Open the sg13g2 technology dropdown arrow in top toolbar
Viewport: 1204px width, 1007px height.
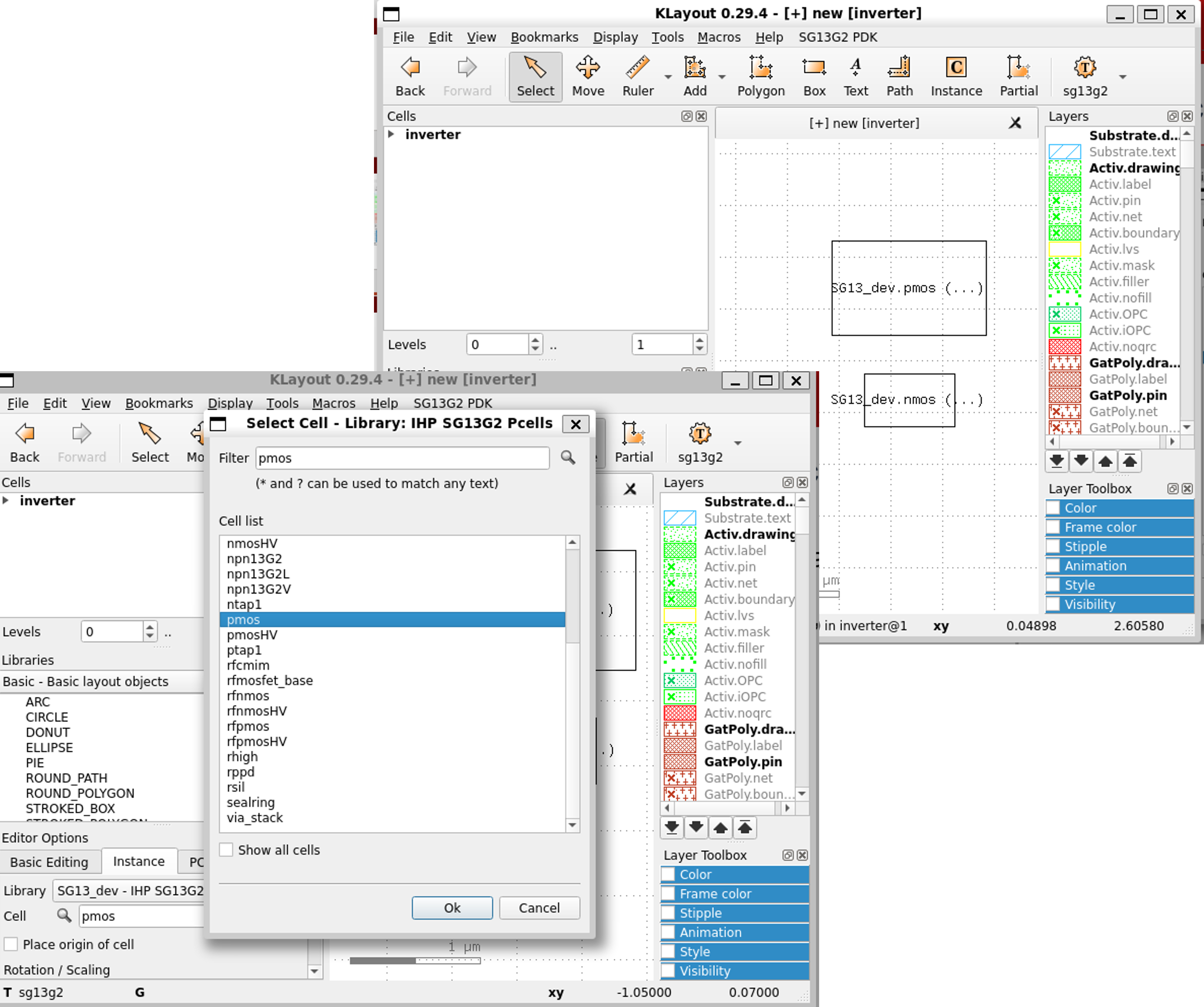coord(1122,77)
